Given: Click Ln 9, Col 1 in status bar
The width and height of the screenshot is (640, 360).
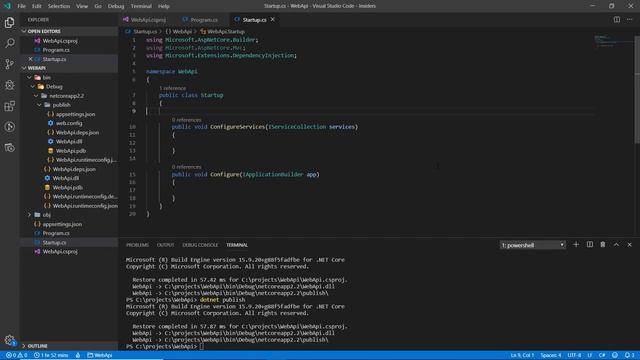Looking at the screenshot, I should (522, 355).
